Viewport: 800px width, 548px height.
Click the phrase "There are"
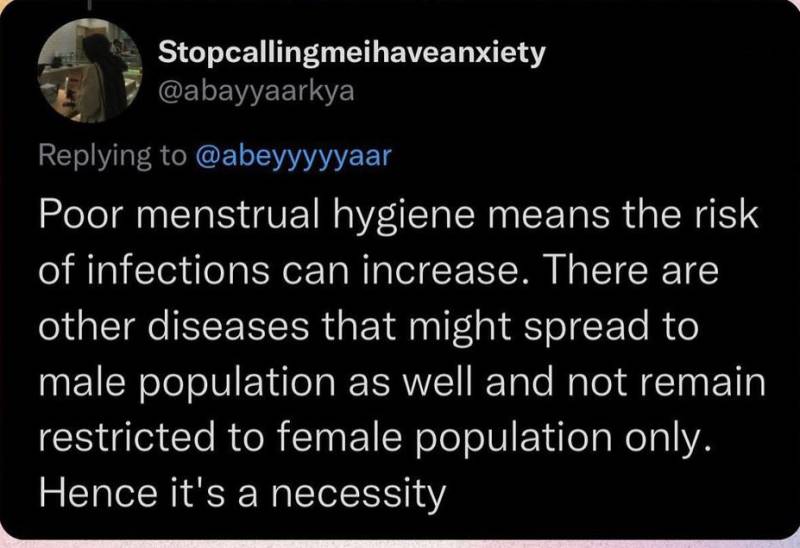[x=645, y=271]
